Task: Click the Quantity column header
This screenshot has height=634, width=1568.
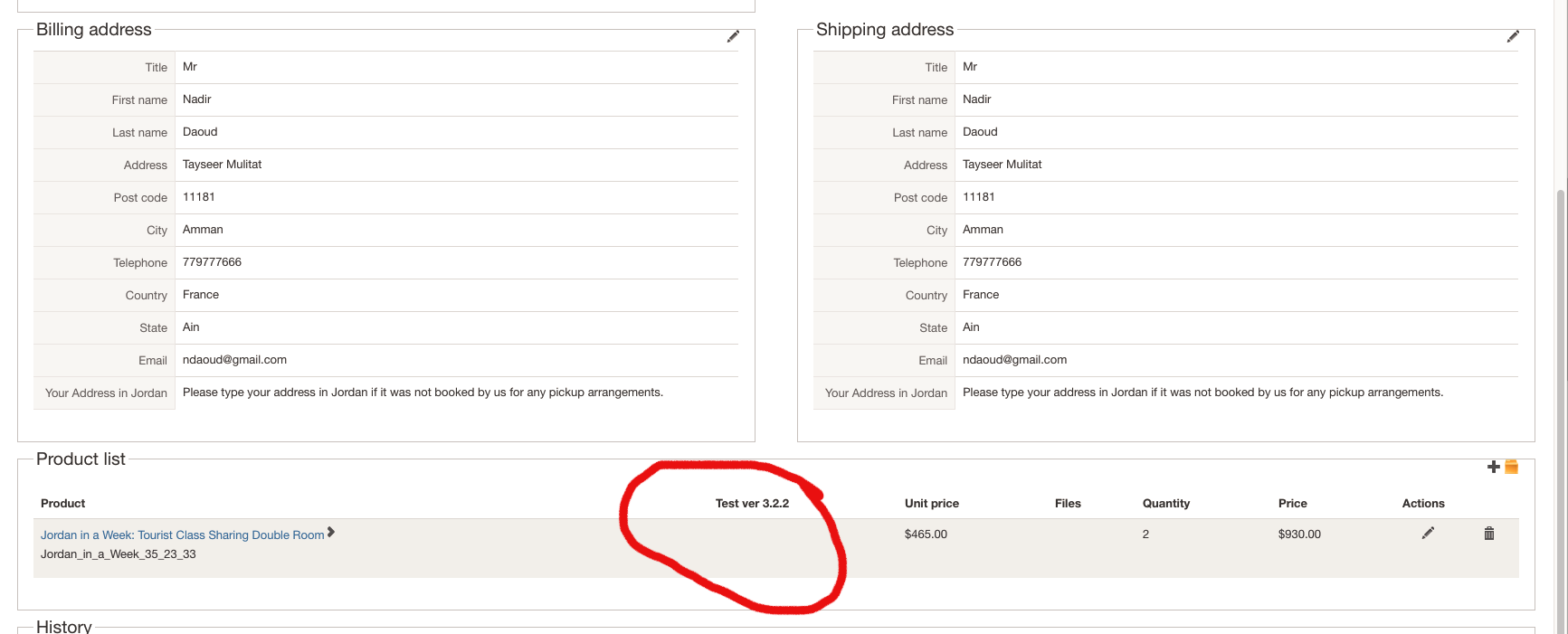Action: (1165, 504)
